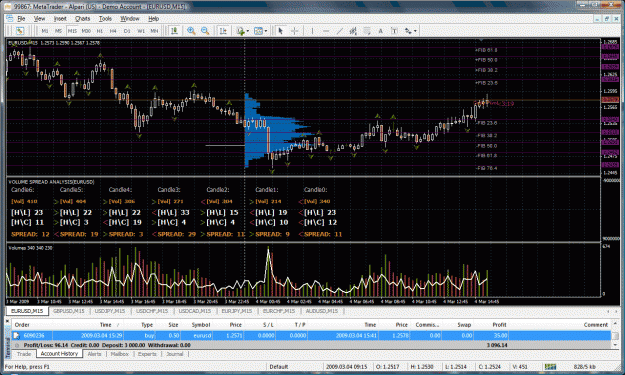The height and width of the screenshot is (375, 625).
Task: Select the text label tool
Action: click(394, 31)
